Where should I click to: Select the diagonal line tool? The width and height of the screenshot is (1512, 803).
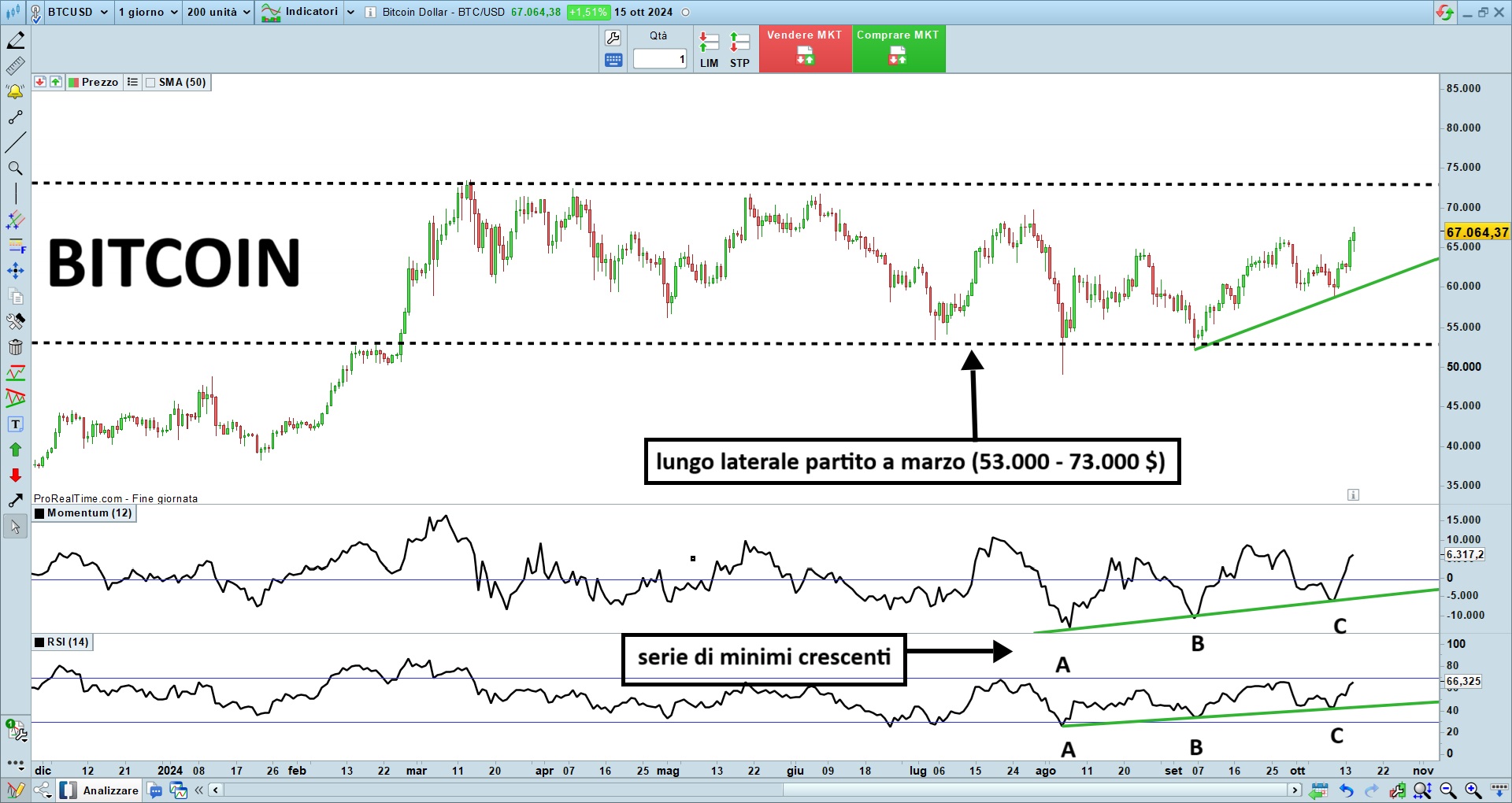(15, 142)
